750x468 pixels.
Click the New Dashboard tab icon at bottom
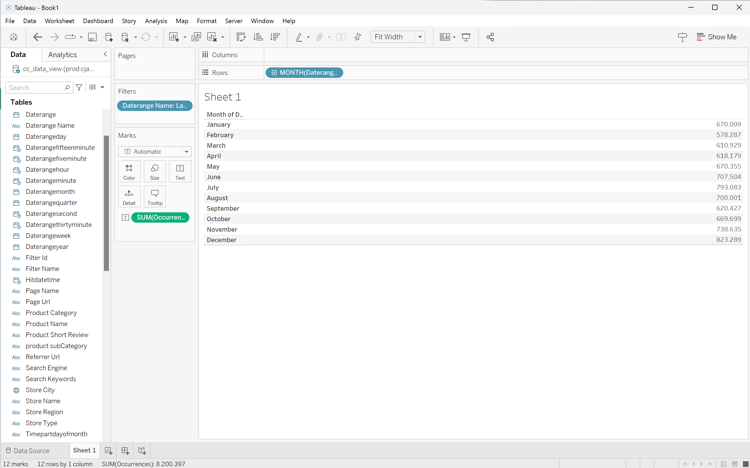125,450
